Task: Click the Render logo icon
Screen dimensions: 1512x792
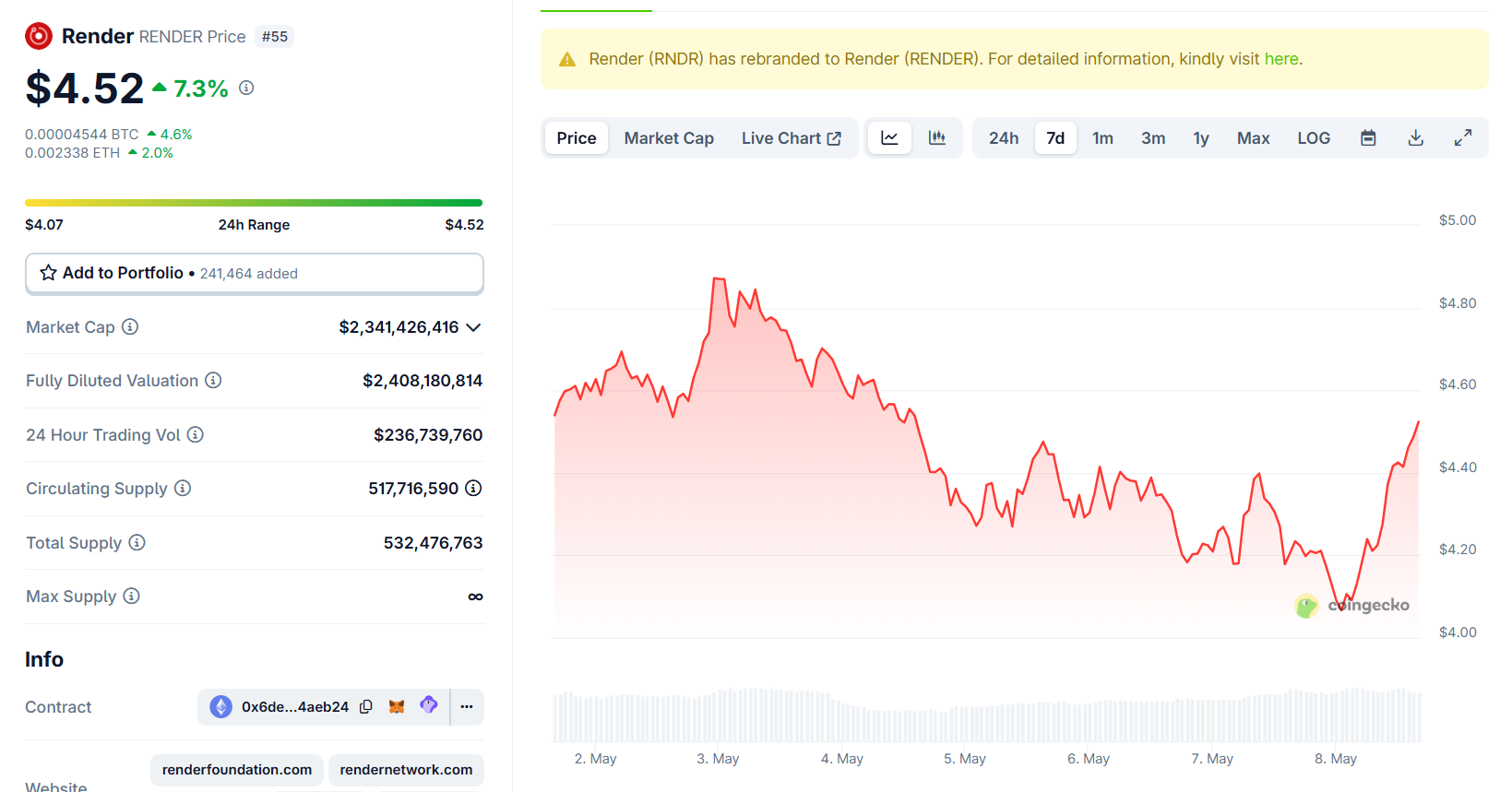Action: (x=39, y=36)
